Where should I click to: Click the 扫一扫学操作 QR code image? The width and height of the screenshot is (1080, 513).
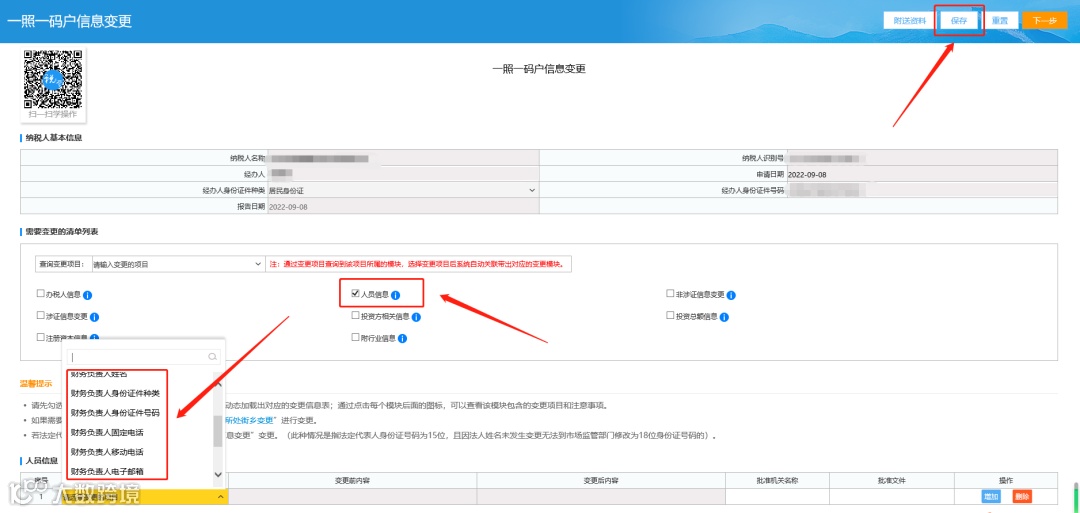click(53, 78)
